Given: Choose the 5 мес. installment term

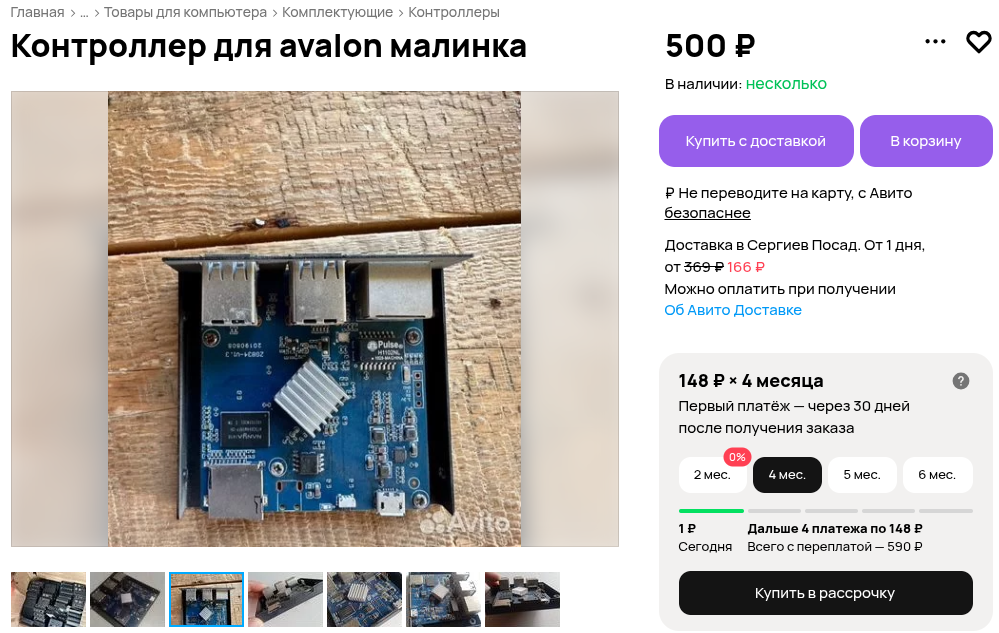Looking at the screenshot, I should click(x=862, y=474).
